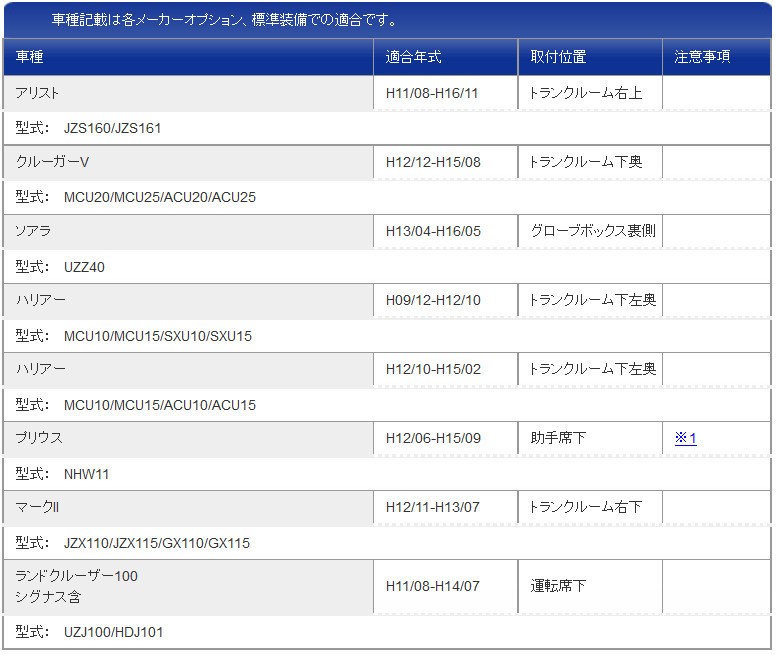Select the トランクルーム下奥 position cell

point(590,162)
